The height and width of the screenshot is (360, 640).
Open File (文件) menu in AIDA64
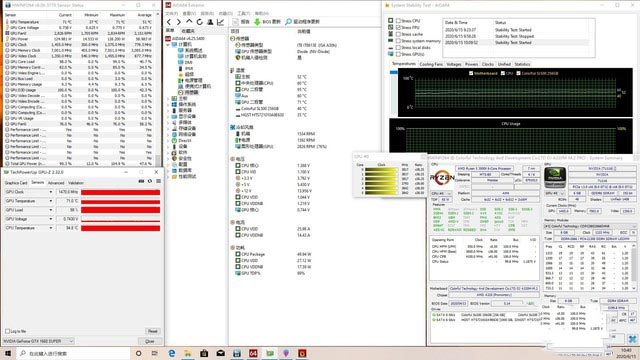click(x=171, y=13)
